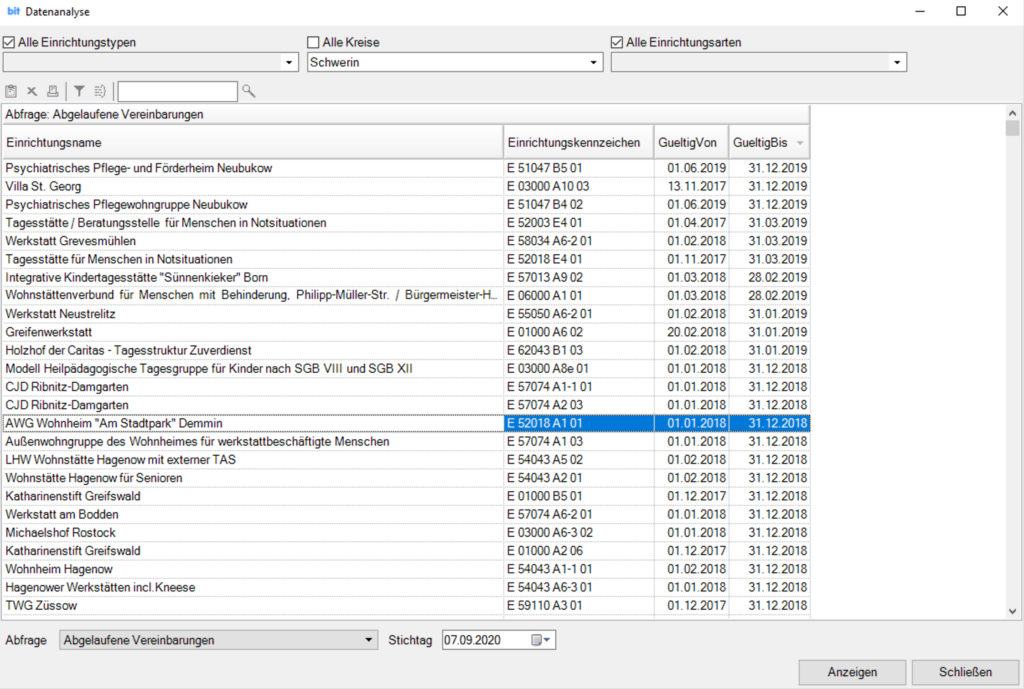Click the delete X icon in toolbar
Image resolution: width=1024 pixels, height=689 pixels.
click(32, 91)
